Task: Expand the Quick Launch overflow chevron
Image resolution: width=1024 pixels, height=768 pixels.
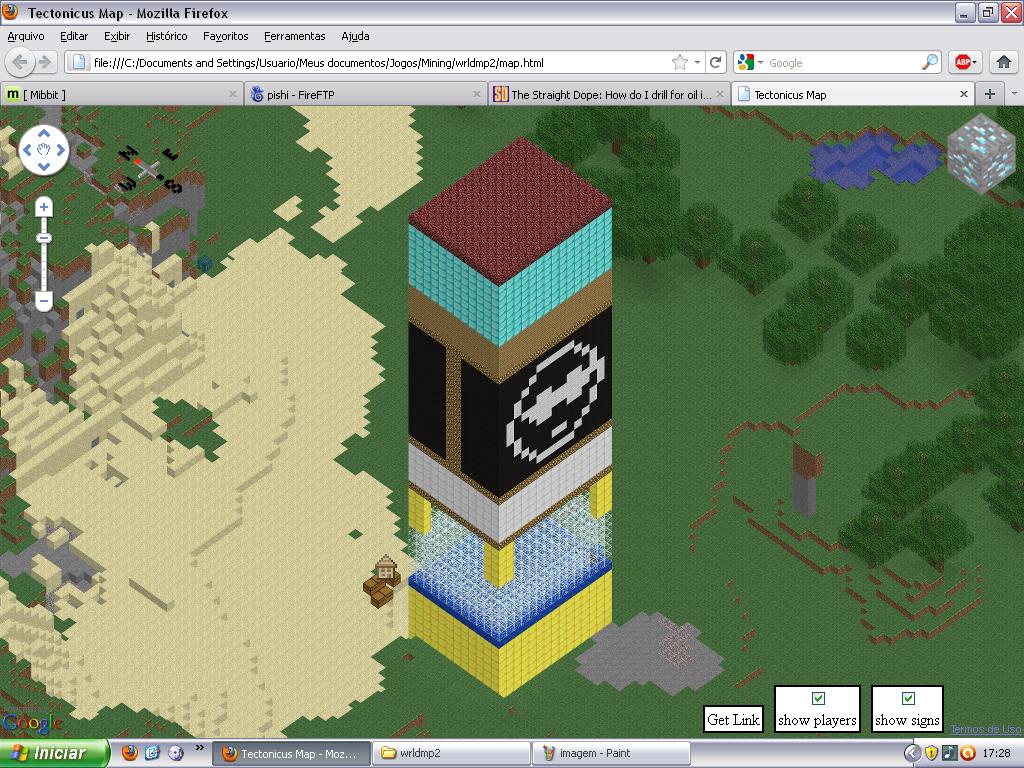Action: coord(199,747)
